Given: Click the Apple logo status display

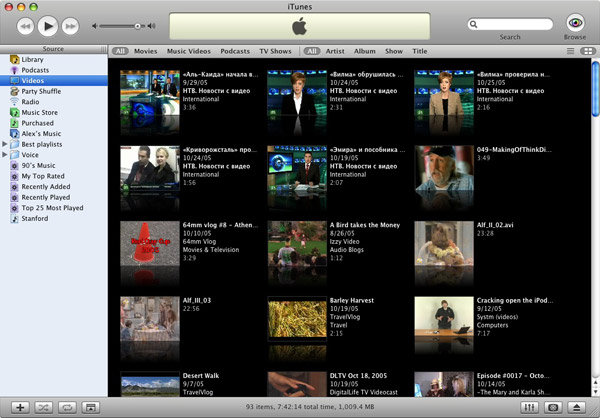Looking at the screenshot, I should tap(300, 26).
